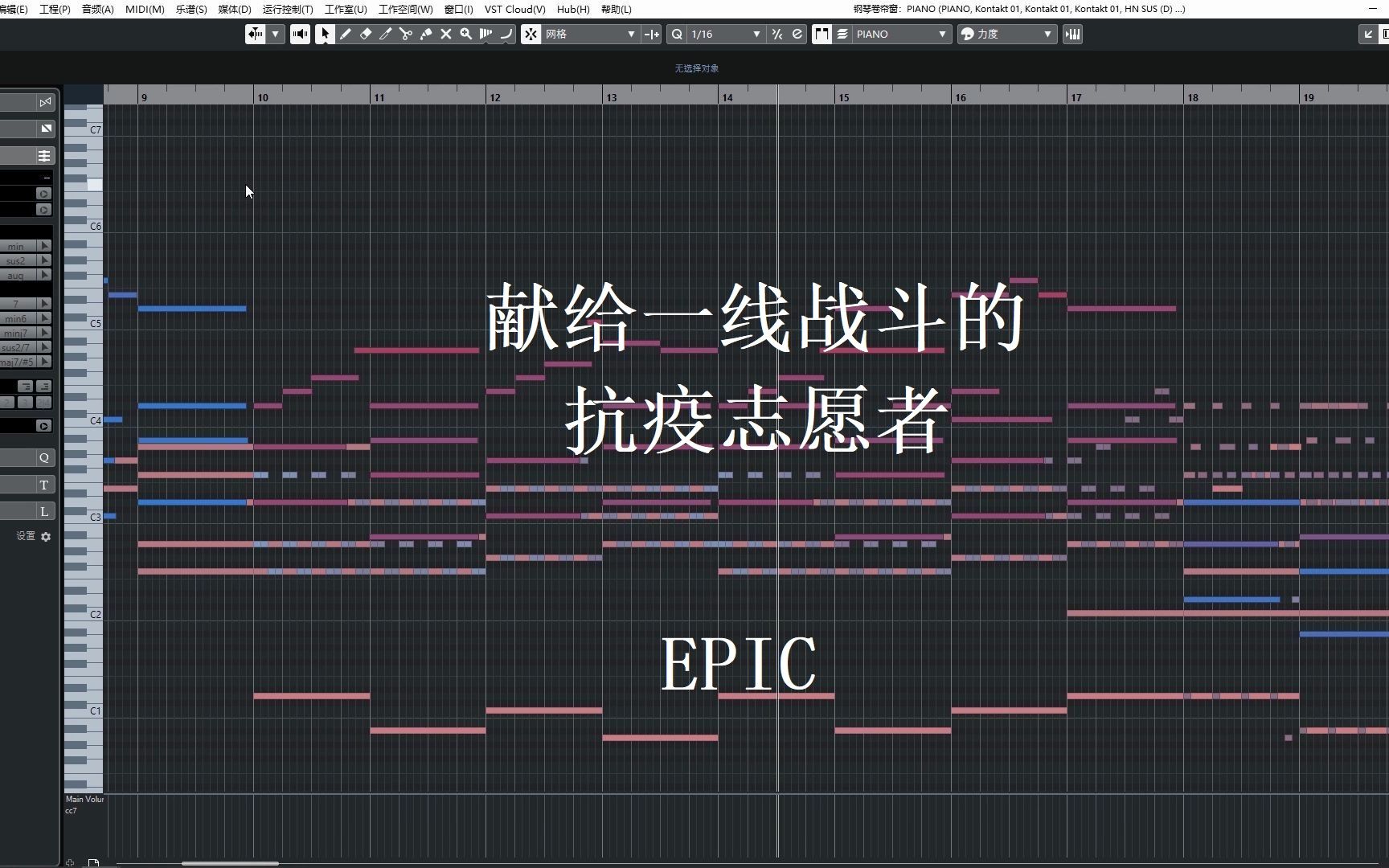Click the bar 17 marker in the ruler
The width and height of the screenshot is (1389, 868).
pyautogui.click(x=1076, y=97)
